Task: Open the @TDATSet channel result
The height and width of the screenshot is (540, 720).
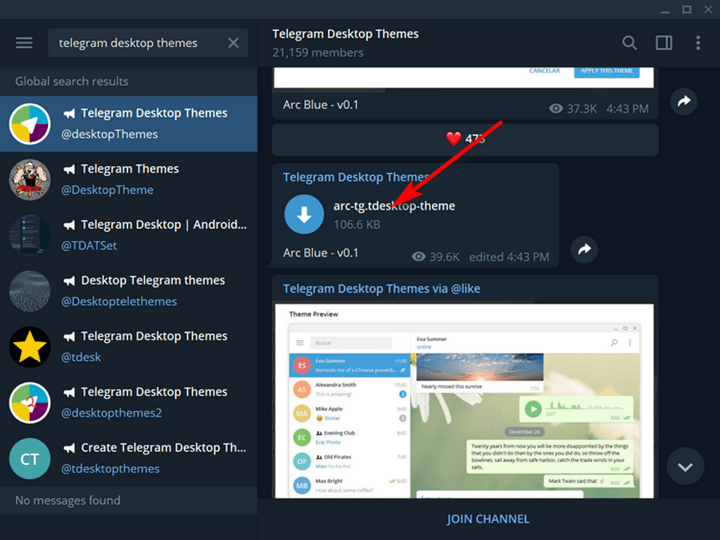Action: point(129,235)
